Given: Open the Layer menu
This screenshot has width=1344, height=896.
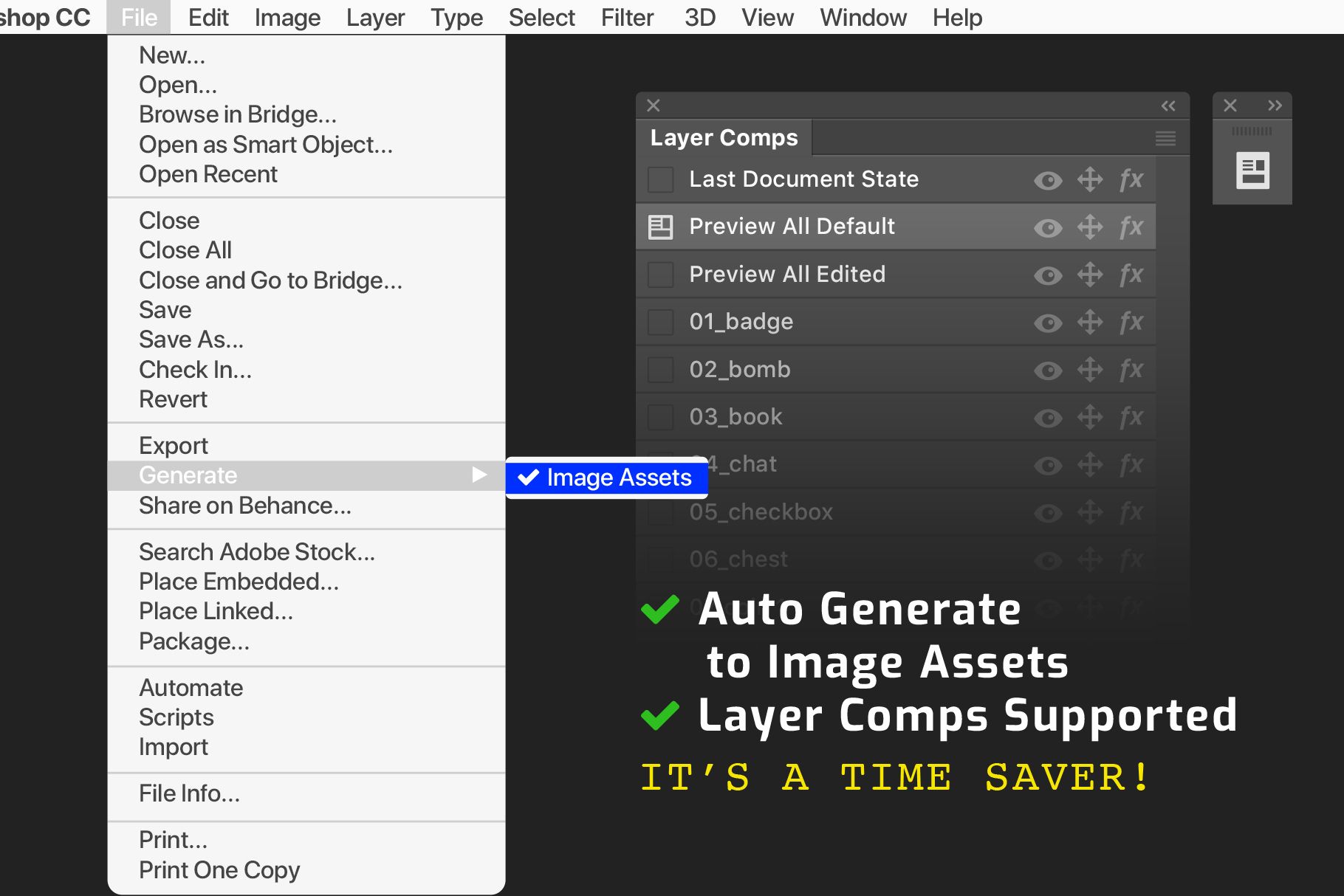Looking at the screenshot, I should coord(375,17).
